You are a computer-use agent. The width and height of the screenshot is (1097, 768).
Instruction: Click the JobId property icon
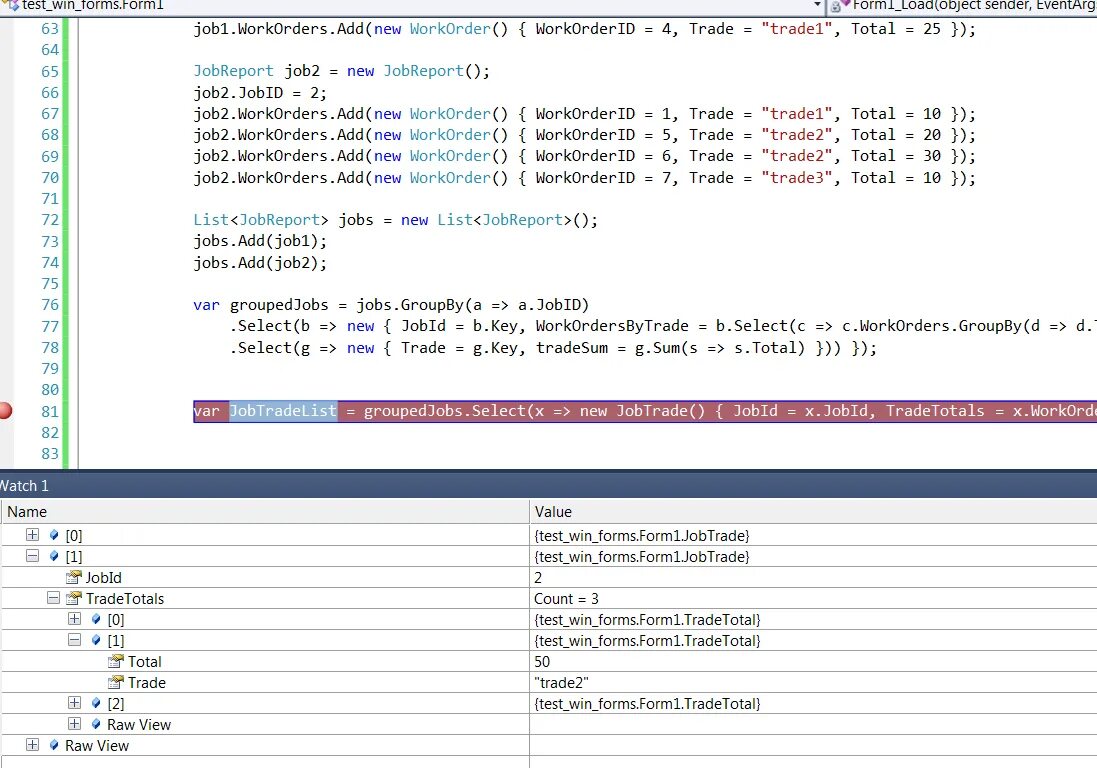pos(73,577)
